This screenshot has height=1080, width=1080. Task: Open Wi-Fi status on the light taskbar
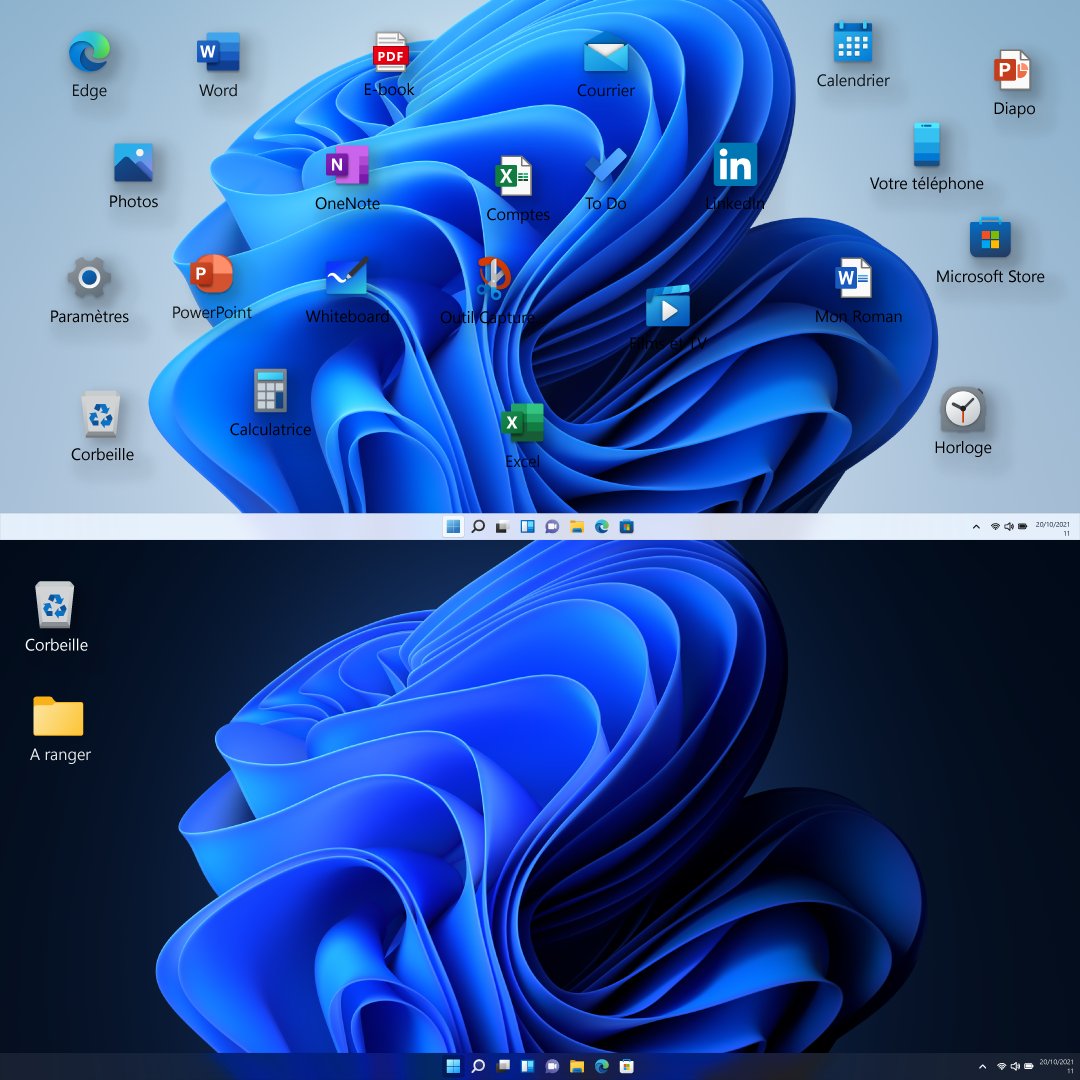(x=995, y=527)
